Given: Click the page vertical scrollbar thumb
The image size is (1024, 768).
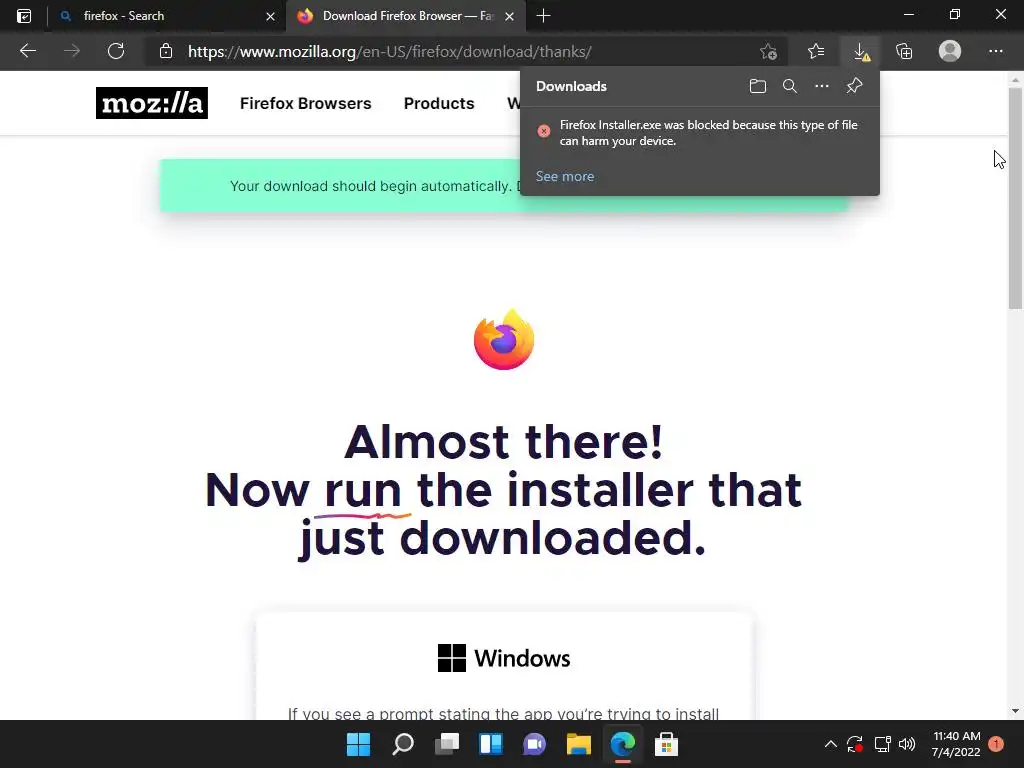Looking at the screenshot, I should (1015, 198).
